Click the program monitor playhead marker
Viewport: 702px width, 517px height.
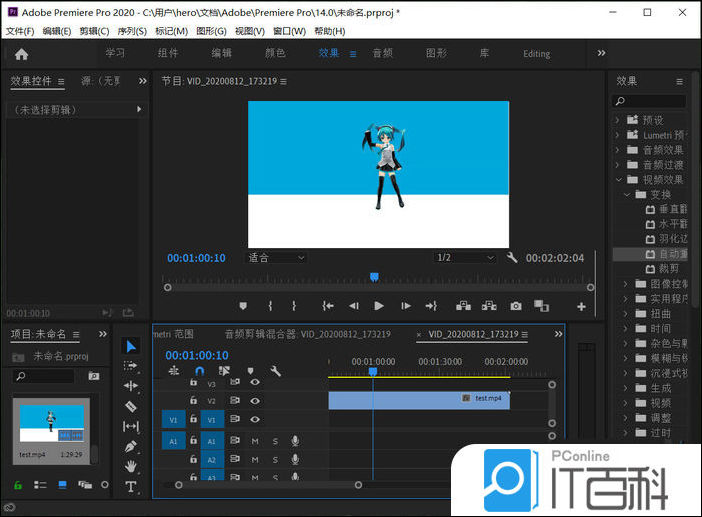pos(374,277)
